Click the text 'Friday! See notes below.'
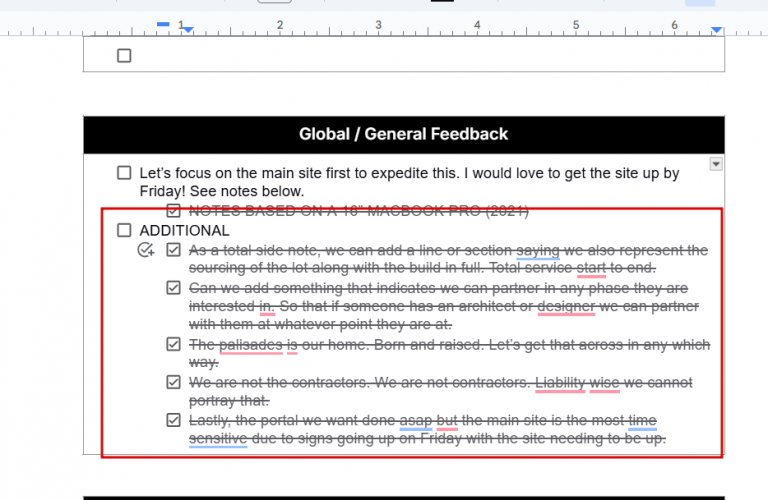 click(x=222, y=191)
